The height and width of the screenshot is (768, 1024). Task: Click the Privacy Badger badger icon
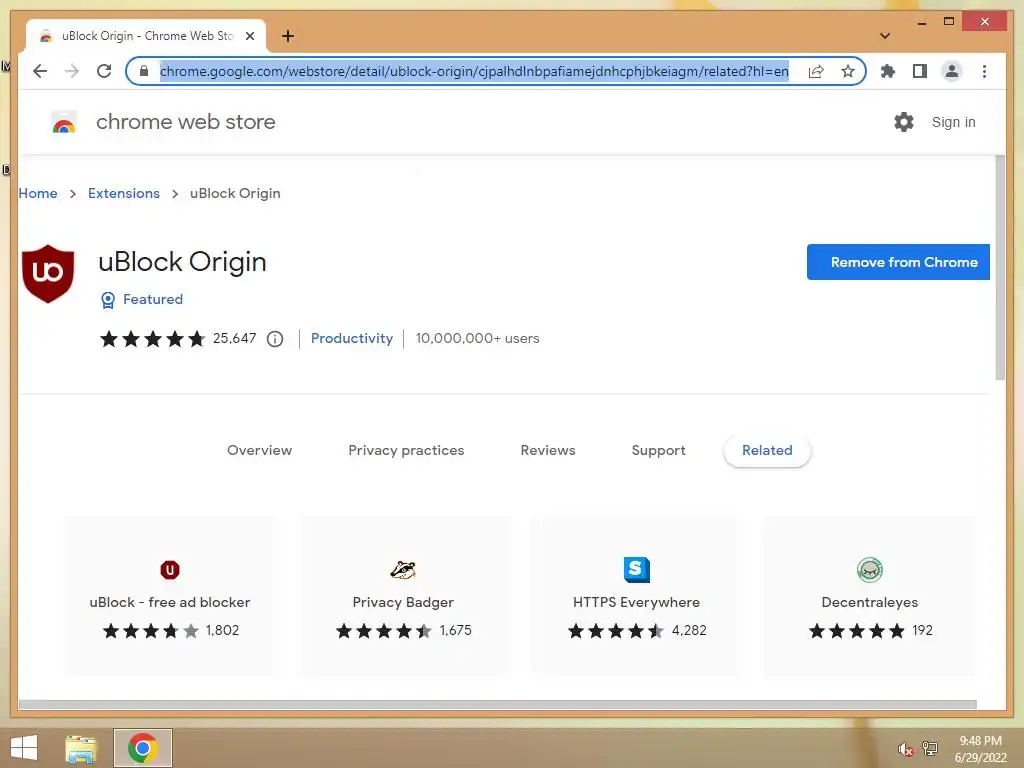click(403, 570)
